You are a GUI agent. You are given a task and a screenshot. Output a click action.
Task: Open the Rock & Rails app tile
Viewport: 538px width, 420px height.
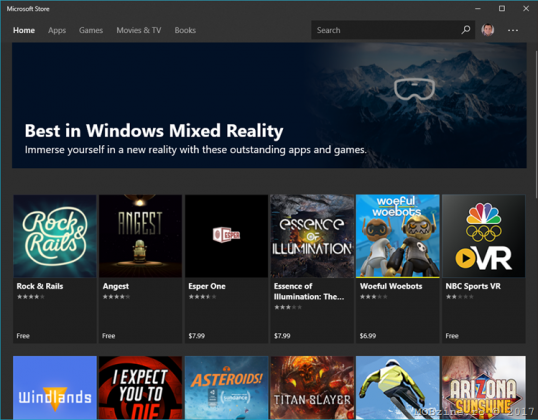[55, 269]
